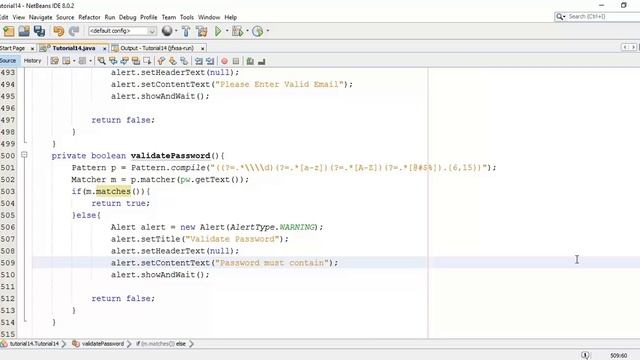
Task: Open the View menu
Action: [19, 17]
